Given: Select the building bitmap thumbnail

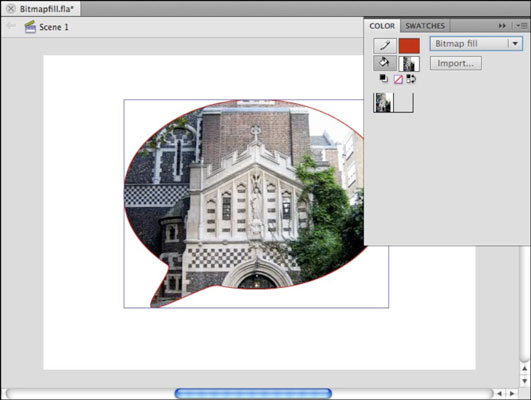Looking at the screenshot, I should [x=383, y=102].
